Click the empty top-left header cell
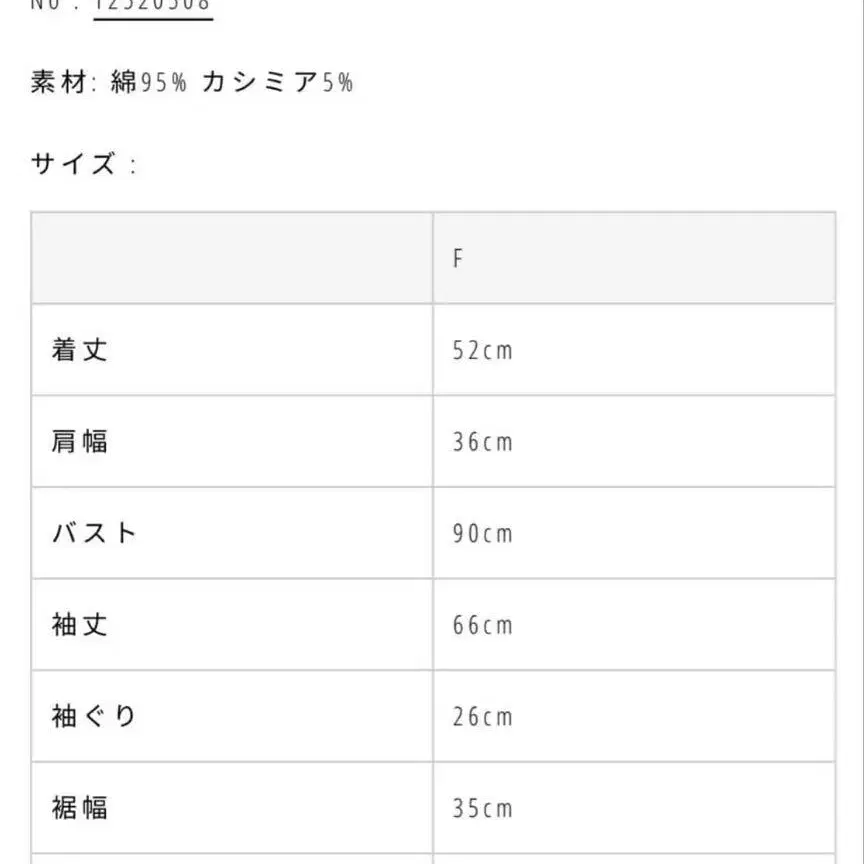Viewport: 864px width, 864px height. pos(232,258)
